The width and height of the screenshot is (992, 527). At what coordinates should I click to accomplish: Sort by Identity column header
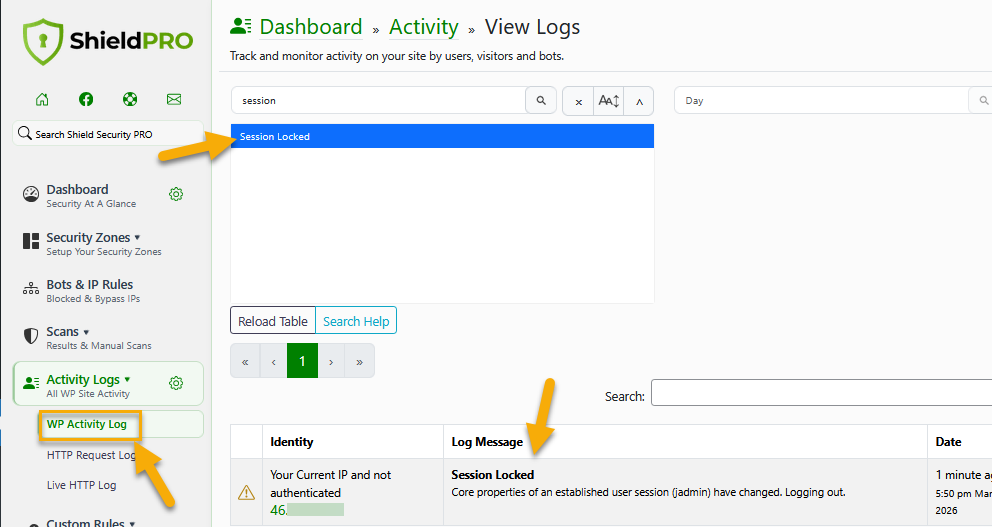(x=353, y=442)
